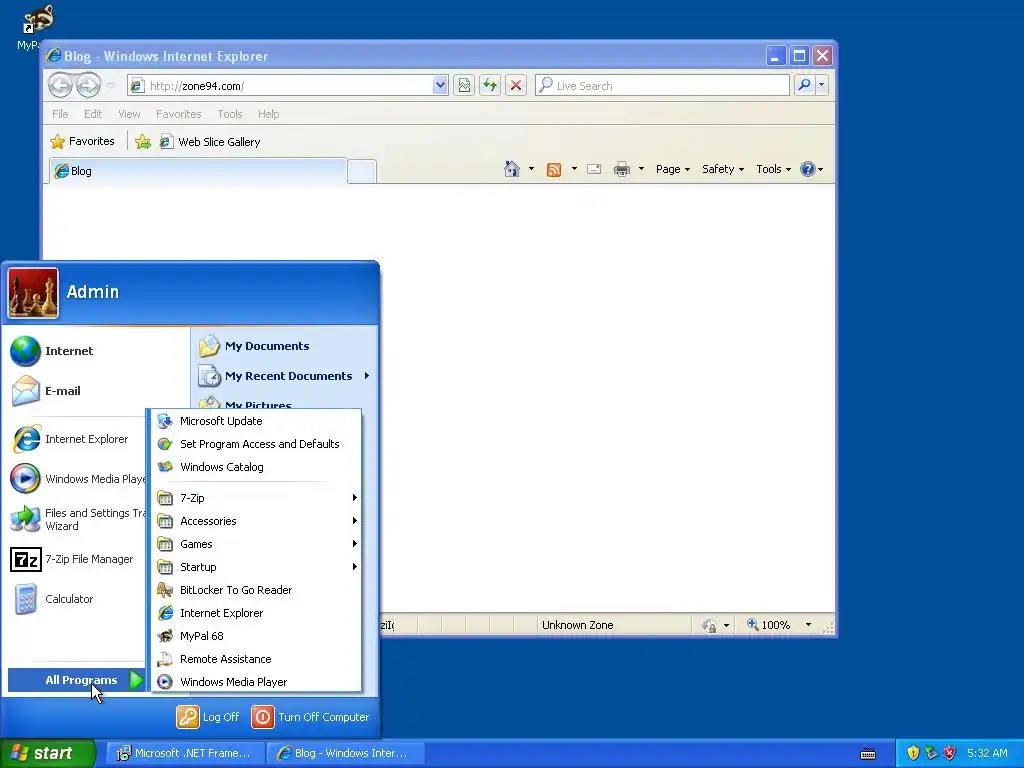Screen dimensions: 1024x768
Task: Switch to Microsoft .NET Framework taskbar window
Action: pos(184,753)
